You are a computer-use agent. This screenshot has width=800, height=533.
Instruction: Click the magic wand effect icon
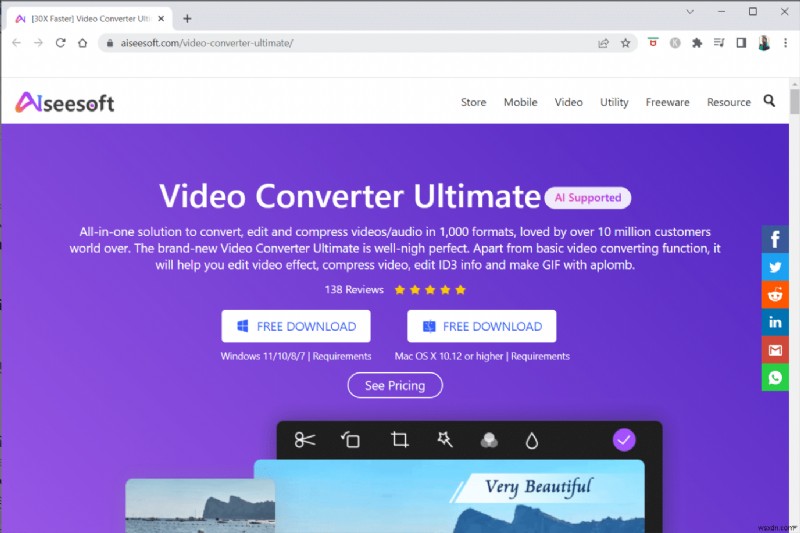(x=444, y=439)
